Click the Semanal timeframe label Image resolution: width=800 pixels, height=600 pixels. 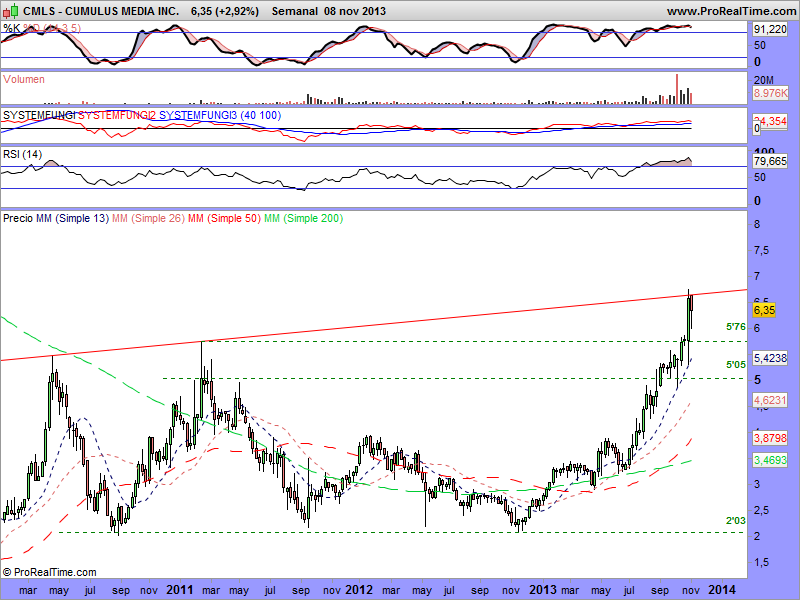coord(295,11)
